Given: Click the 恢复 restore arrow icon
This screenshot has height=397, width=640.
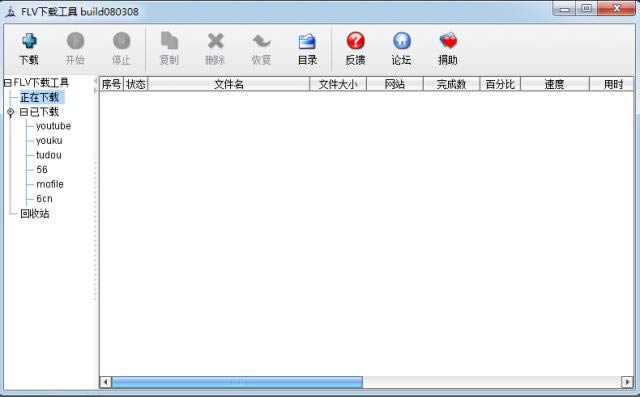Looking at the screenshot, I should pyautogui.click(x=261, y=41).
